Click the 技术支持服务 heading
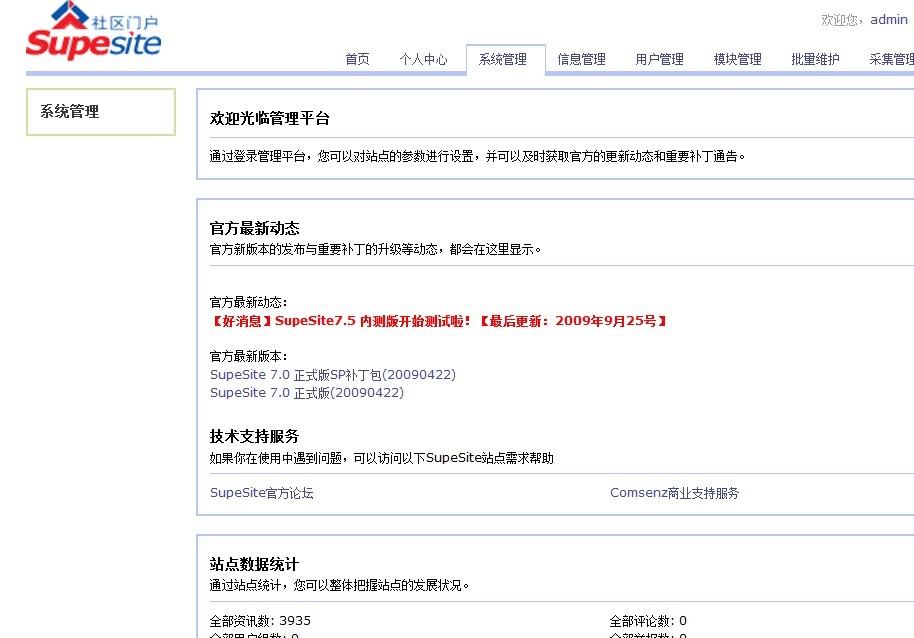Viewport: 914px width, 638px height. tap(255, 436)
